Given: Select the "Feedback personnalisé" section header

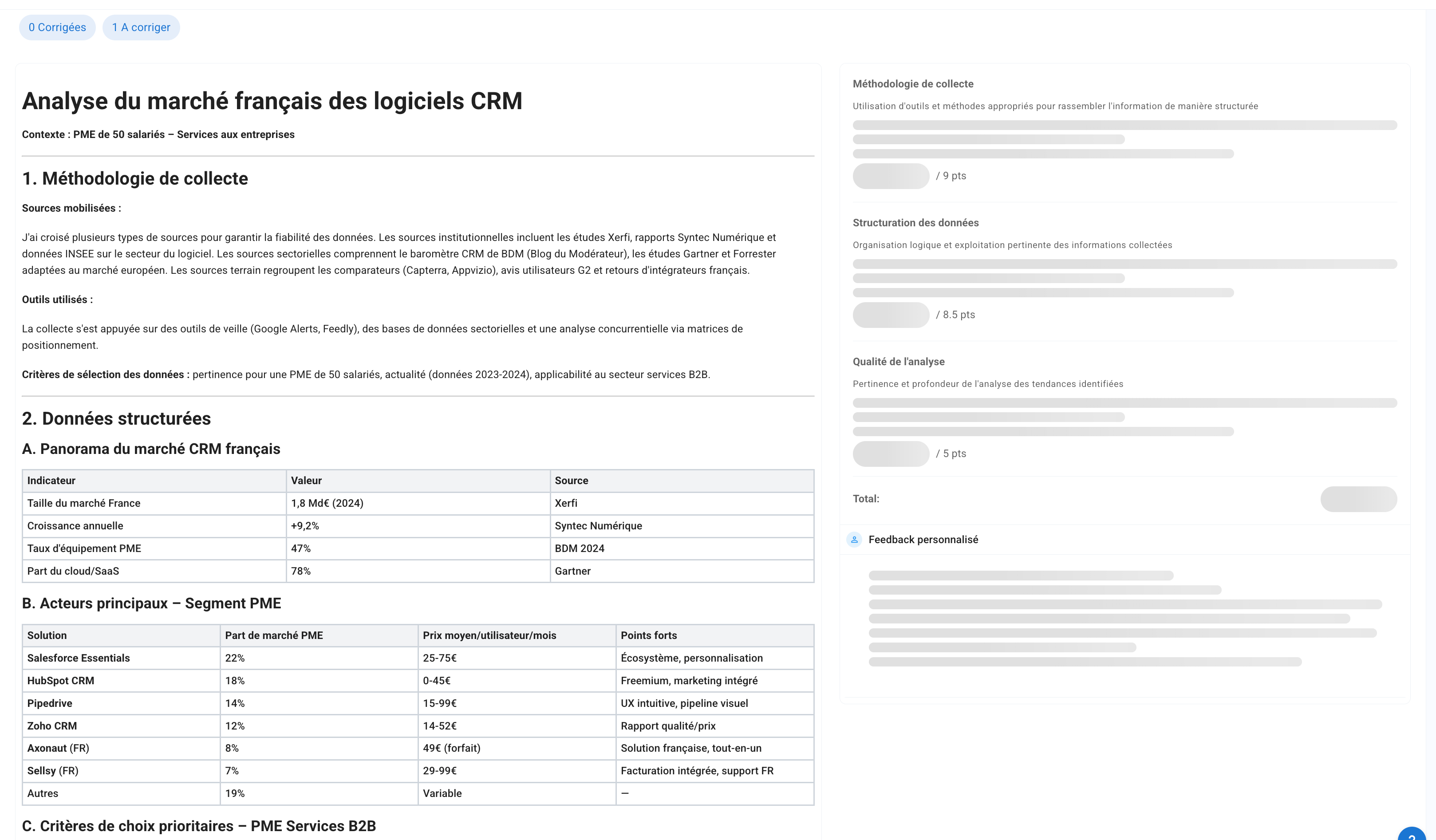Looking at the screenshot, I should [x=923, y=540].
